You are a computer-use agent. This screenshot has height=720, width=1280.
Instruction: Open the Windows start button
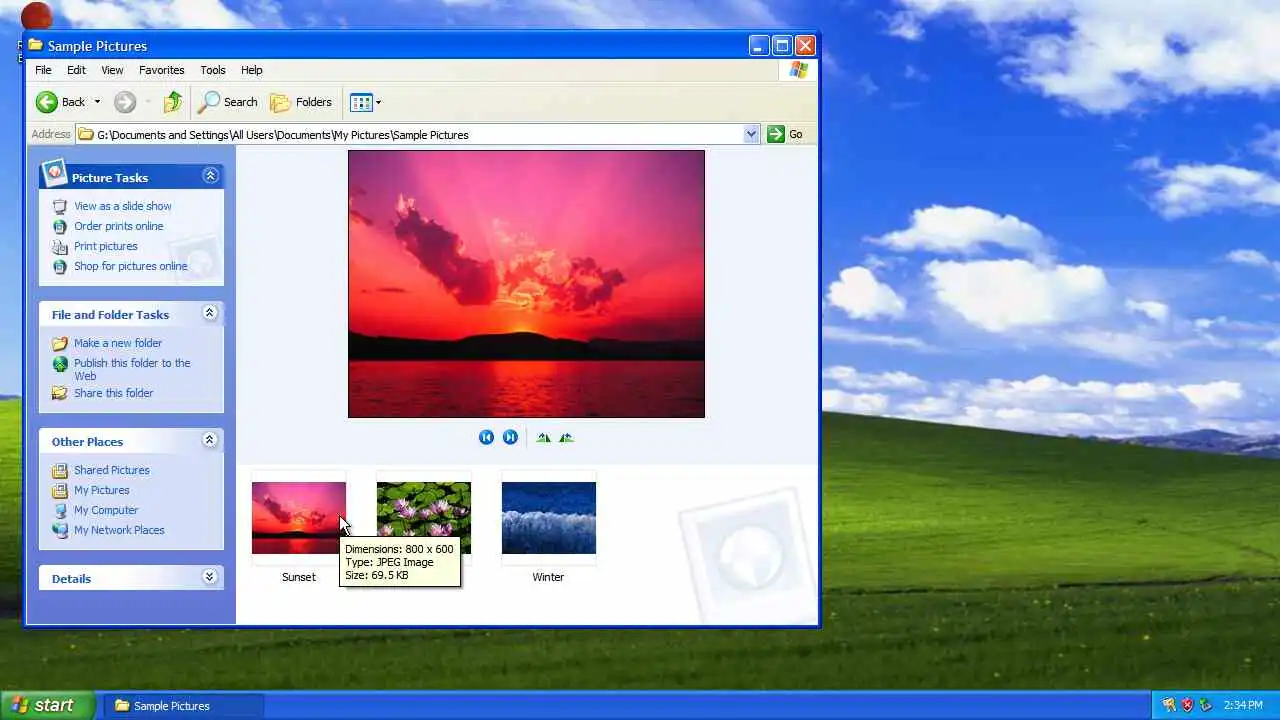click(47, 705)
